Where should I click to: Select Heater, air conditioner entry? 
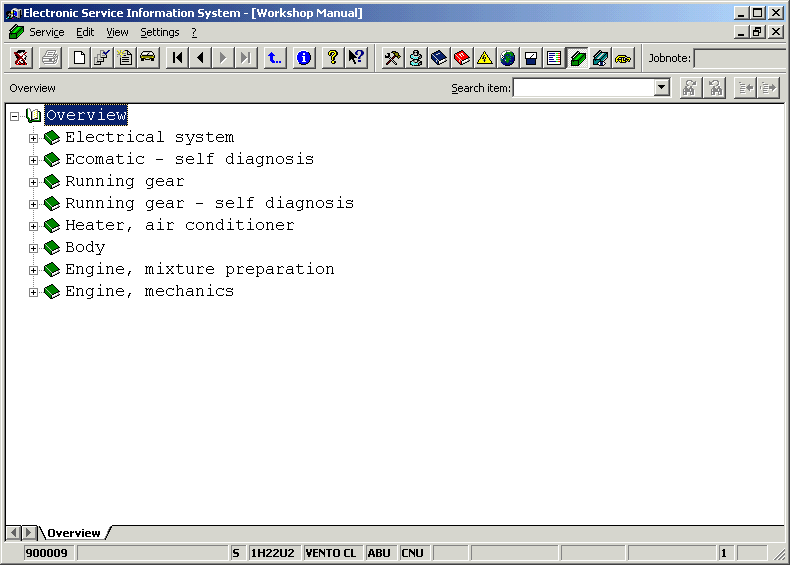[x=180, y=225]
